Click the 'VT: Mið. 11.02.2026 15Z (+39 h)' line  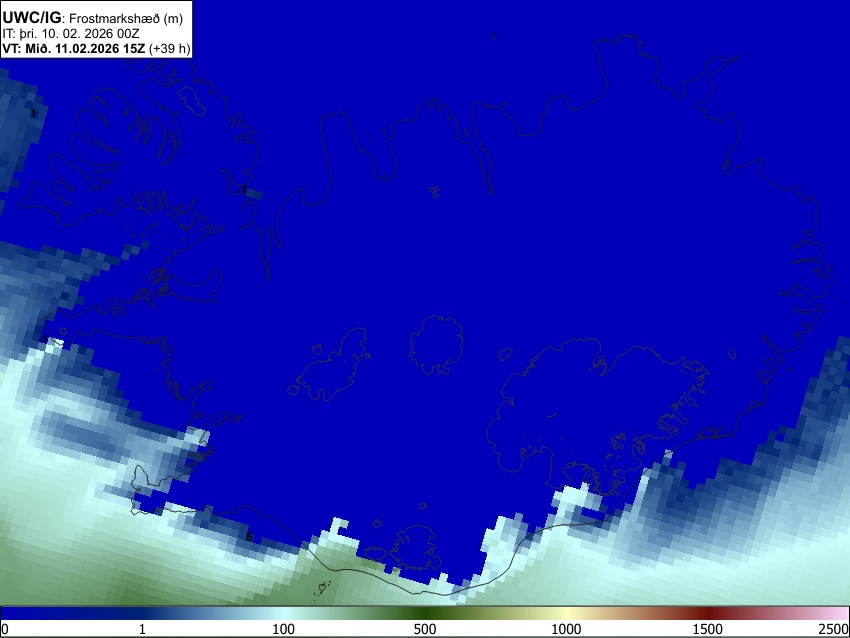[x=96, y=48]
